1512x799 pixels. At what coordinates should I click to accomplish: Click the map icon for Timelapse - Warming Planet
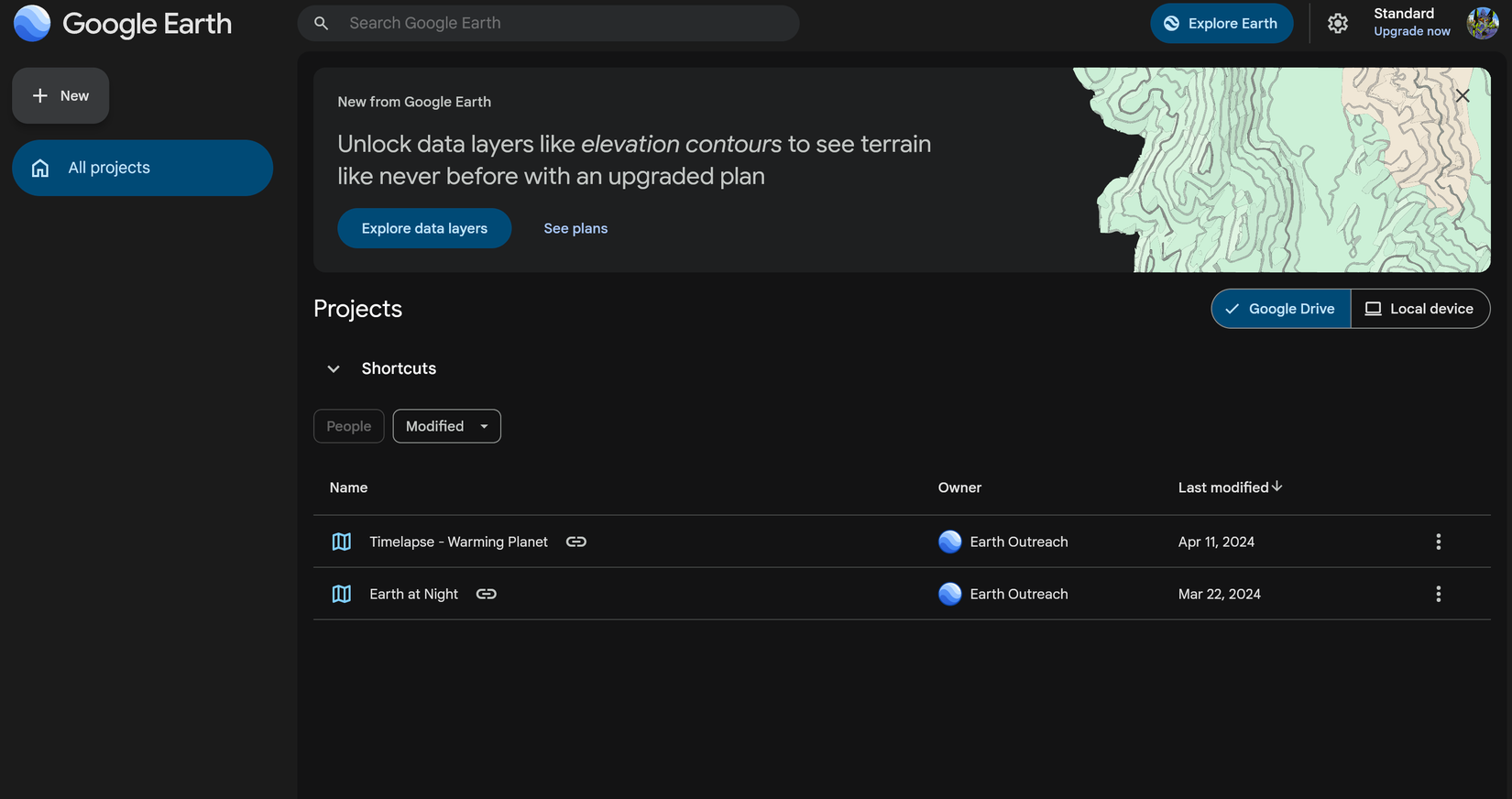pyautogui.click(x=342, y=542)
